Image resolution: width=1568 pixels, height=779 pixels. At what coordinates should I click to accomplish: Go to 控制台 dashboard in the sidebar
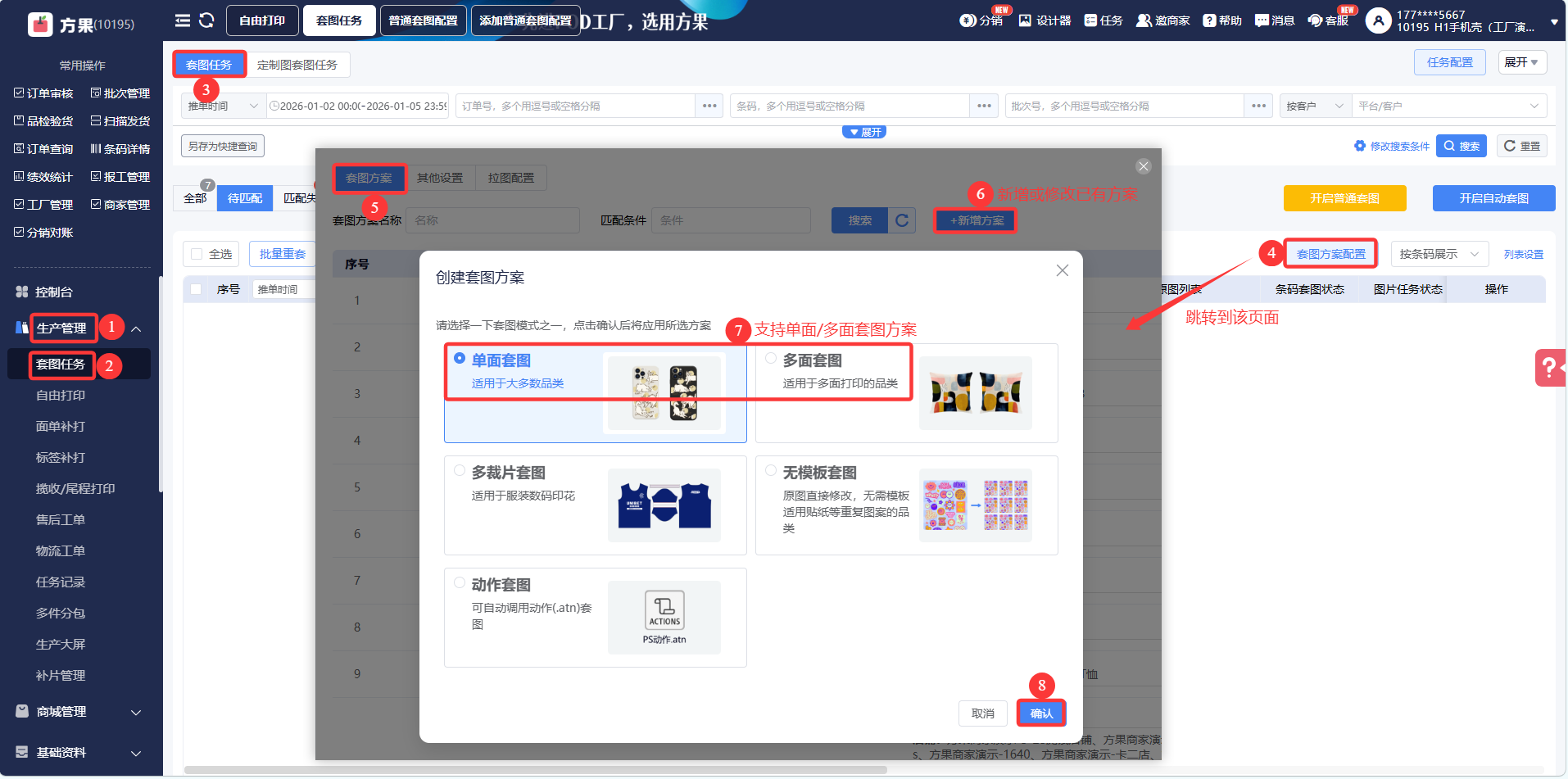coord(54,292)
